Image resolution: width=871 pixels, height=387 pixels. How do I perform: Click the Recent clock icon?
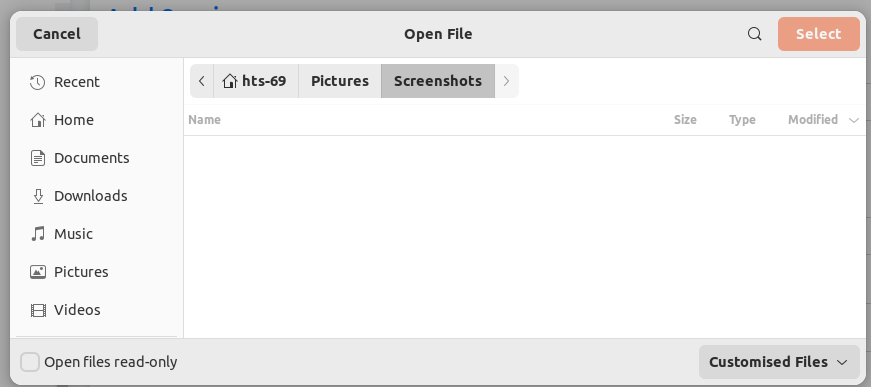[x=37, y=82]
